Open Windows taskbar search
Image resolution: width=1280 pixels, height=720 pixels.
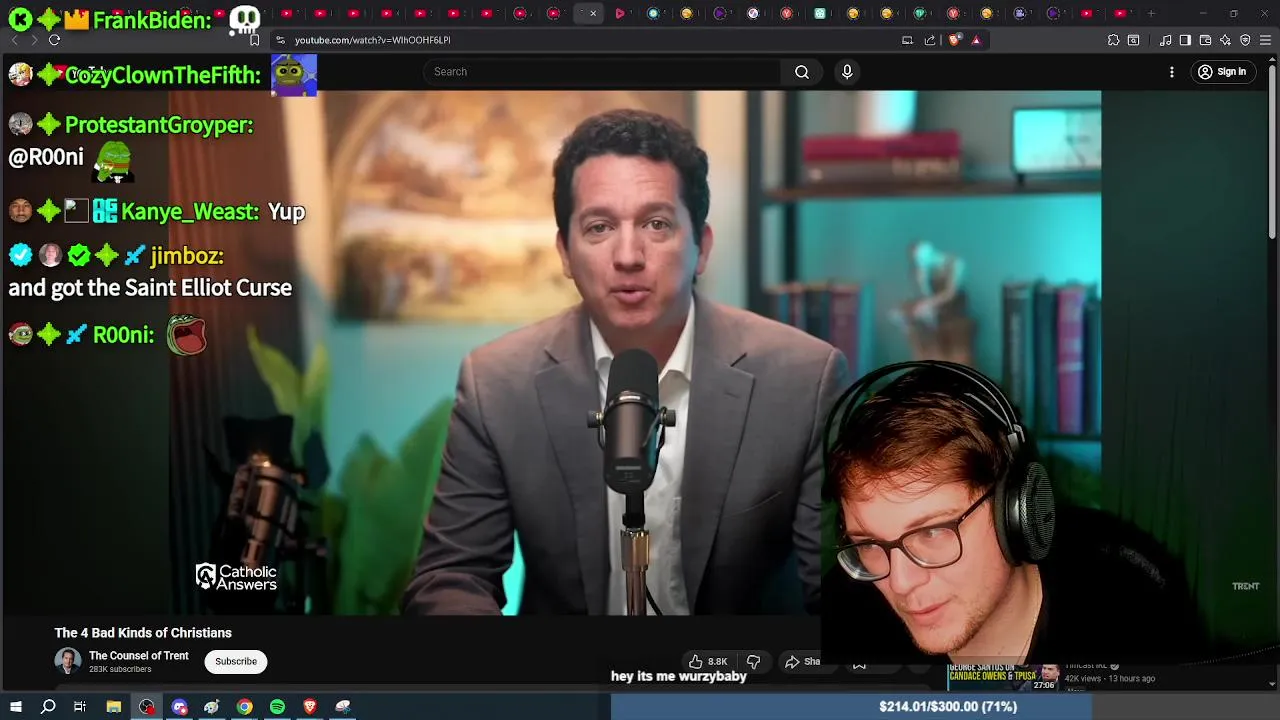48,707
